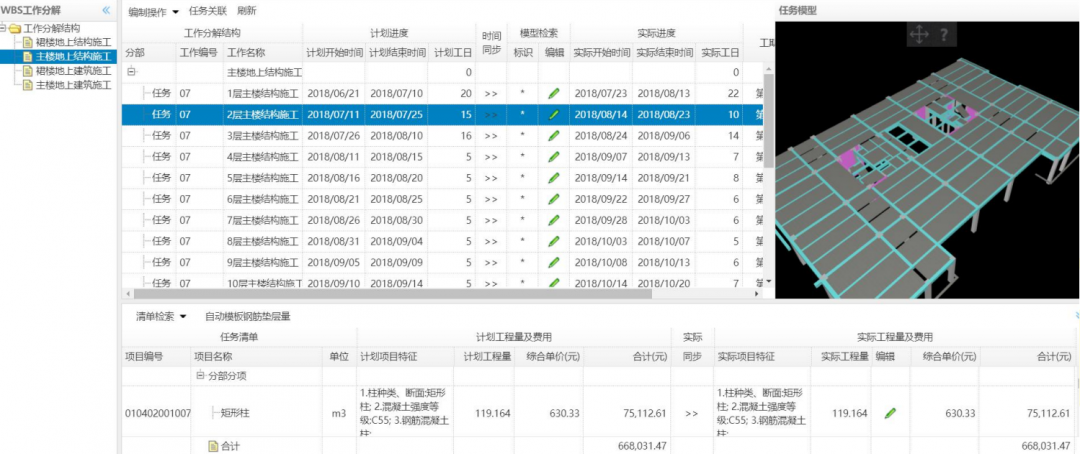Click 自动模板钢筋垫层量 button
The width and height of the screenshot is (1080, 454).
point(247,316)
